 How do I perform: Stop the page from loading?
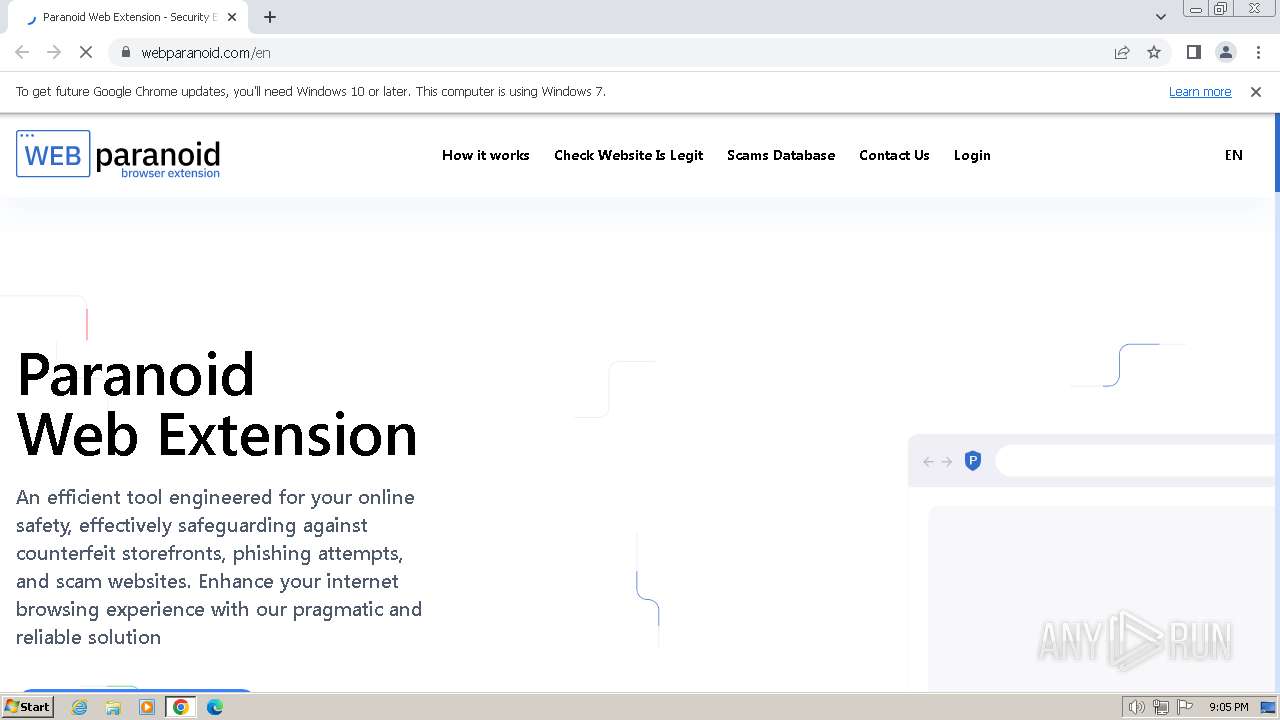(x=86, y=52)
